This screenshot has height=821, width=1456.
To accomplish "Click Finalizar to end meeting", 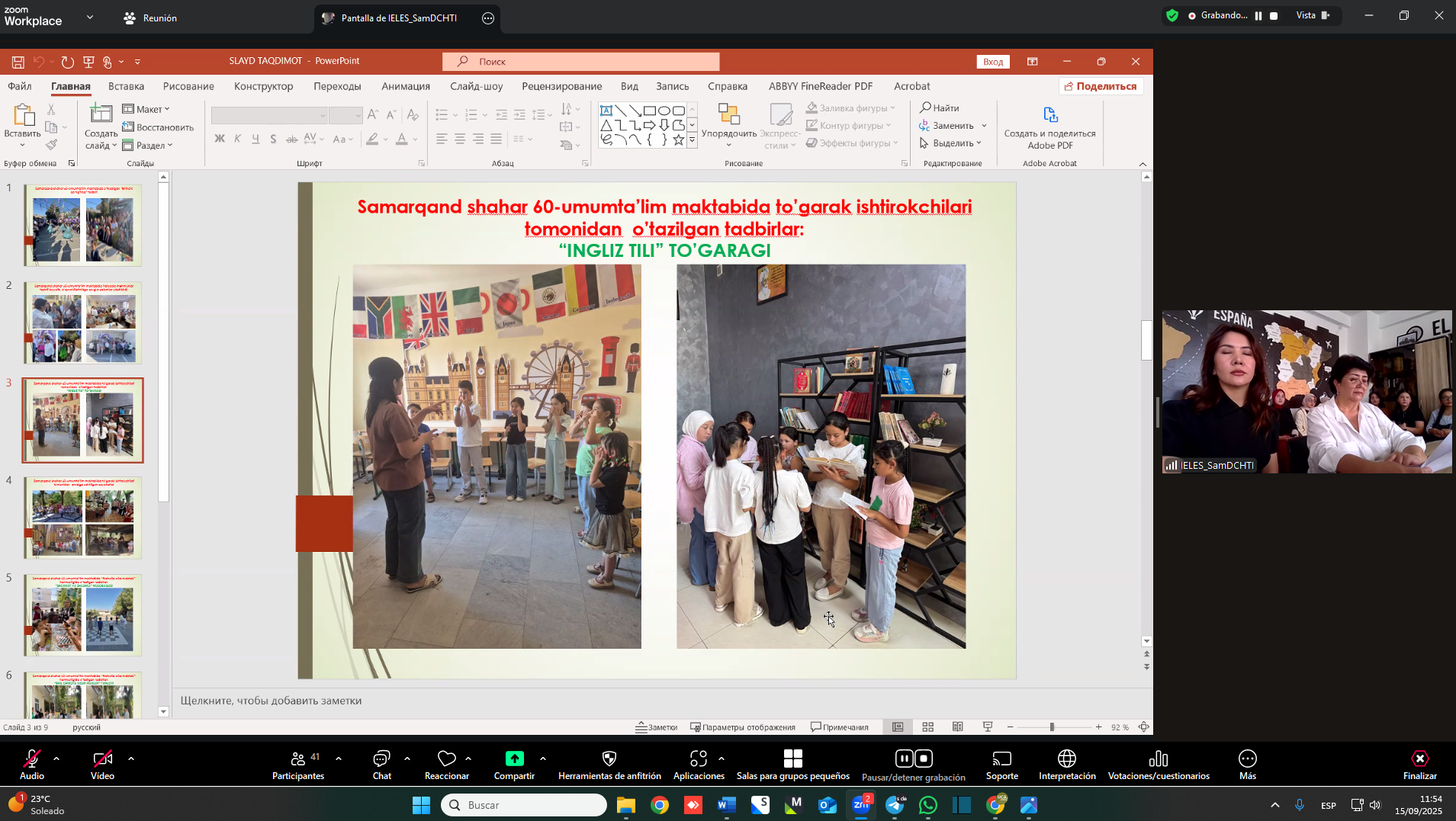I will click(x=1420, y=765).
